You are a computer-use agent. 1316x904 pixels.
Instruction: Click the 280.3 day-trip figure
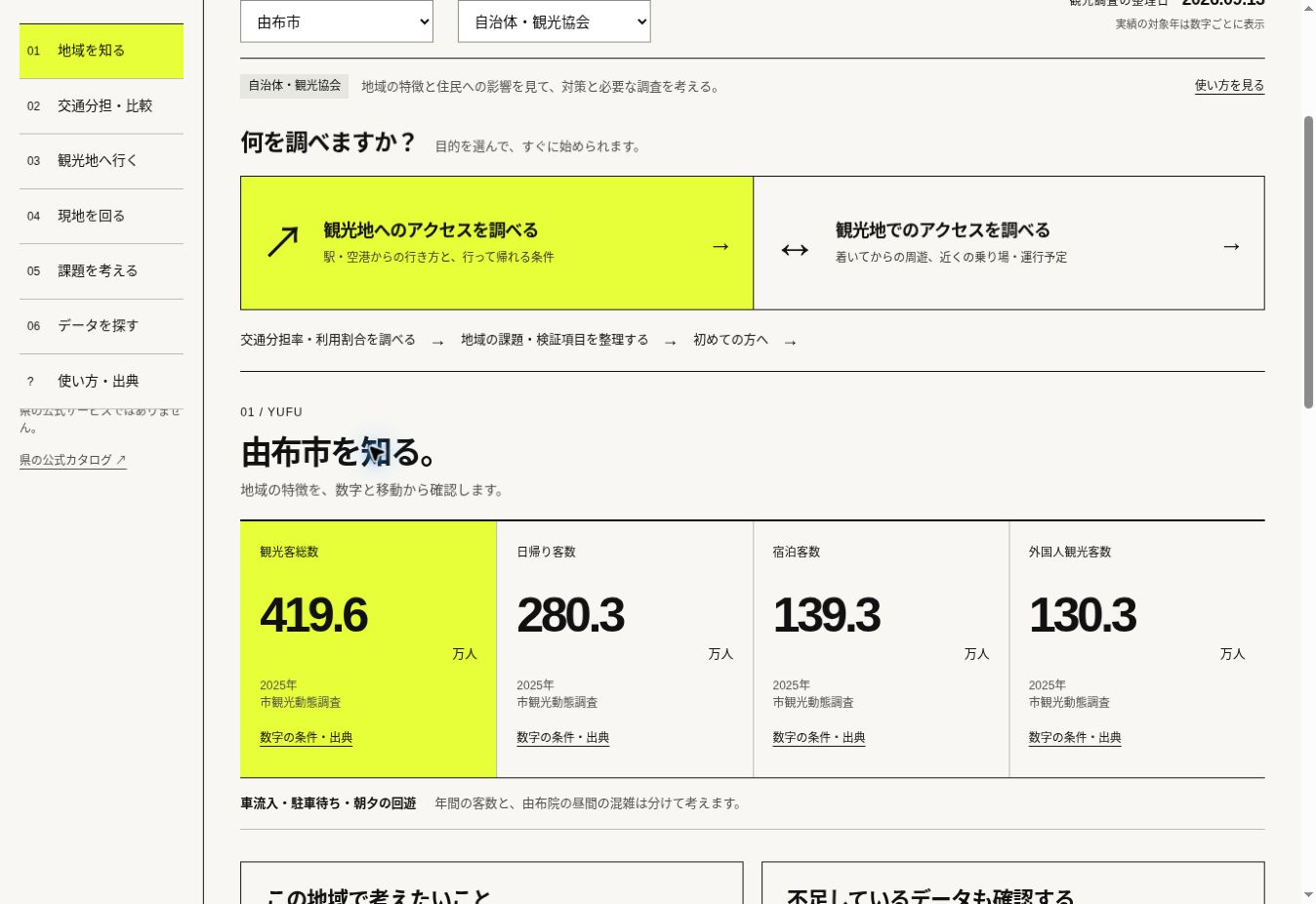point(570,615)
